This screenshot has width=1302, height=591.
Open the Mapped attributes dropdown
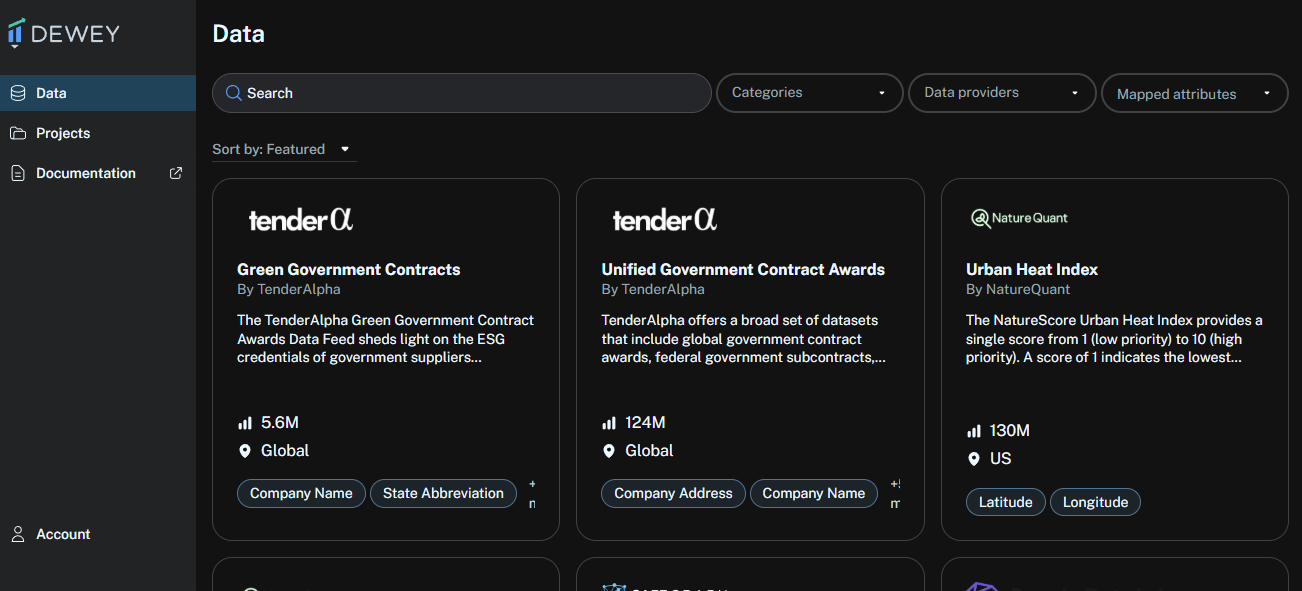point(1194,94)
